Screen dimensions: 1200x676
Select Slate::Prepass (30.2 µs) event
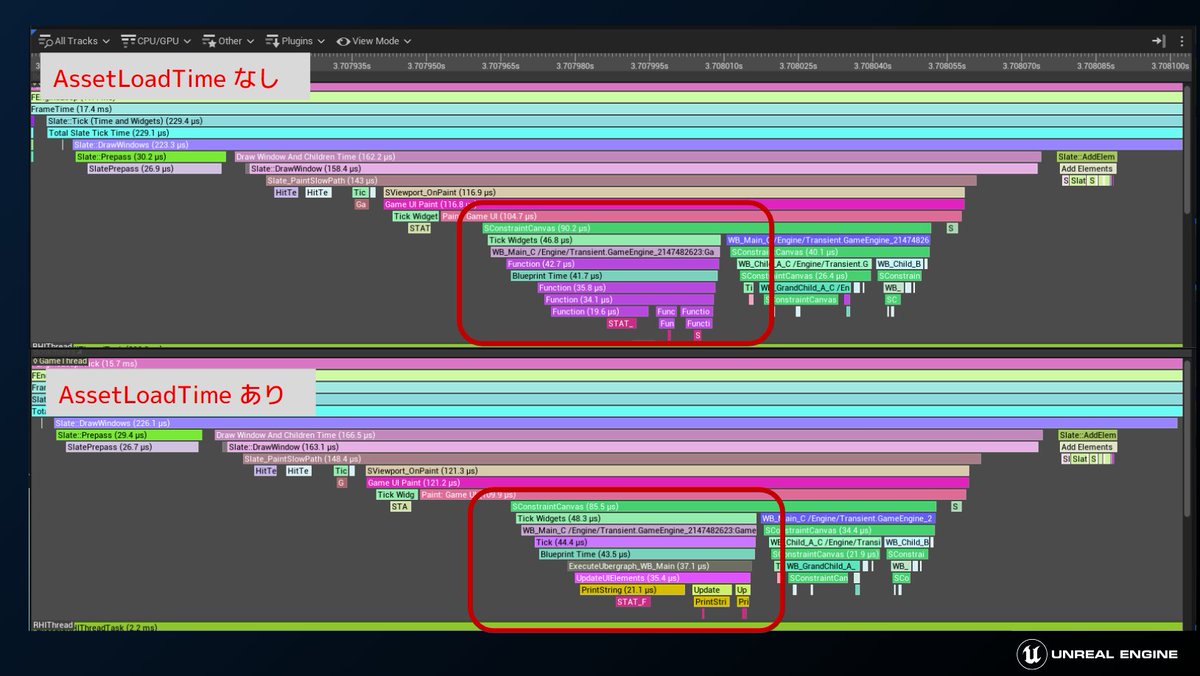(151, 156)
